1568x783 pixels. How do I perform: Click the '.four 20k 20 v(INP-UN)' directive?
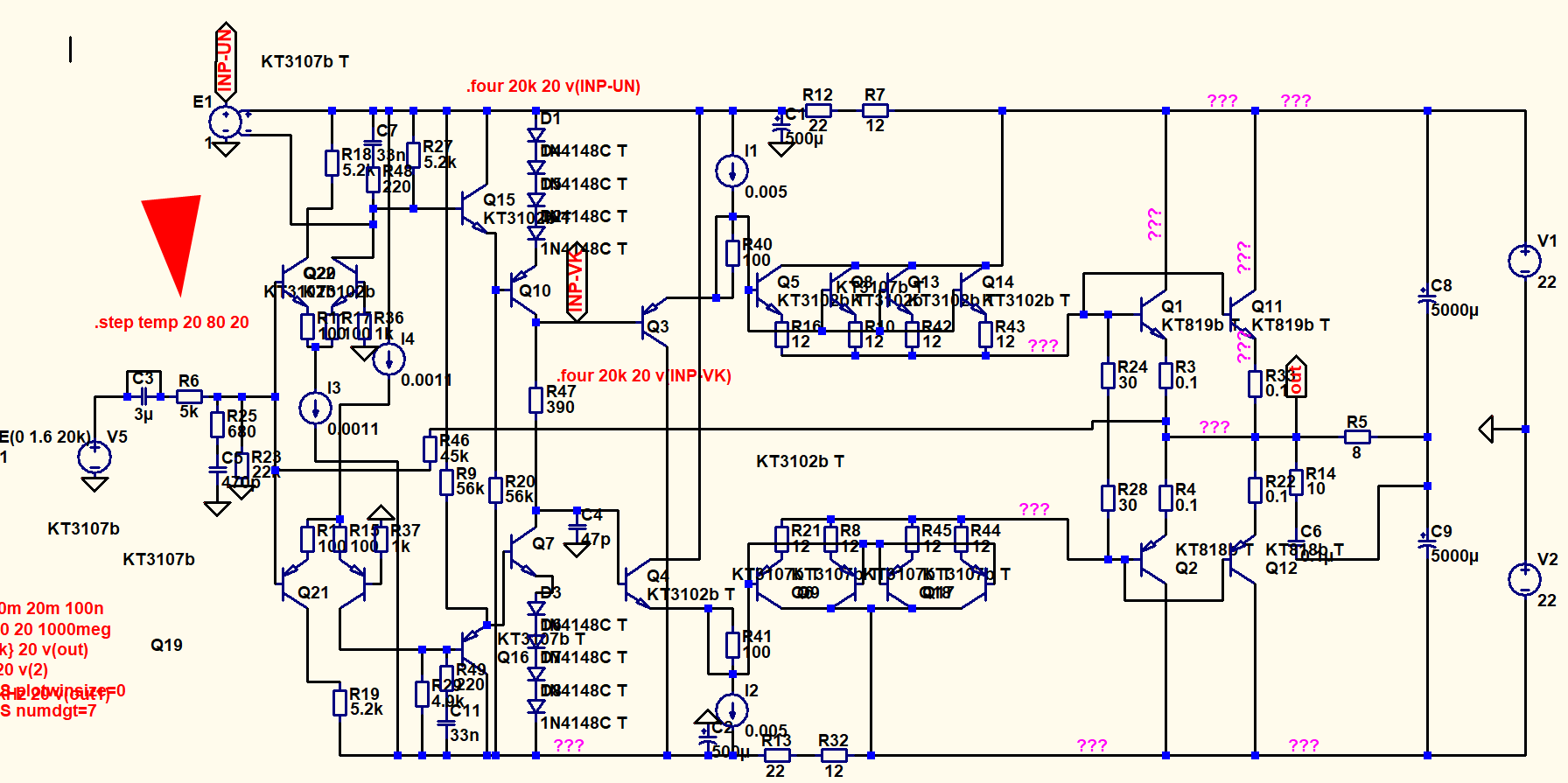click(553, 86)
